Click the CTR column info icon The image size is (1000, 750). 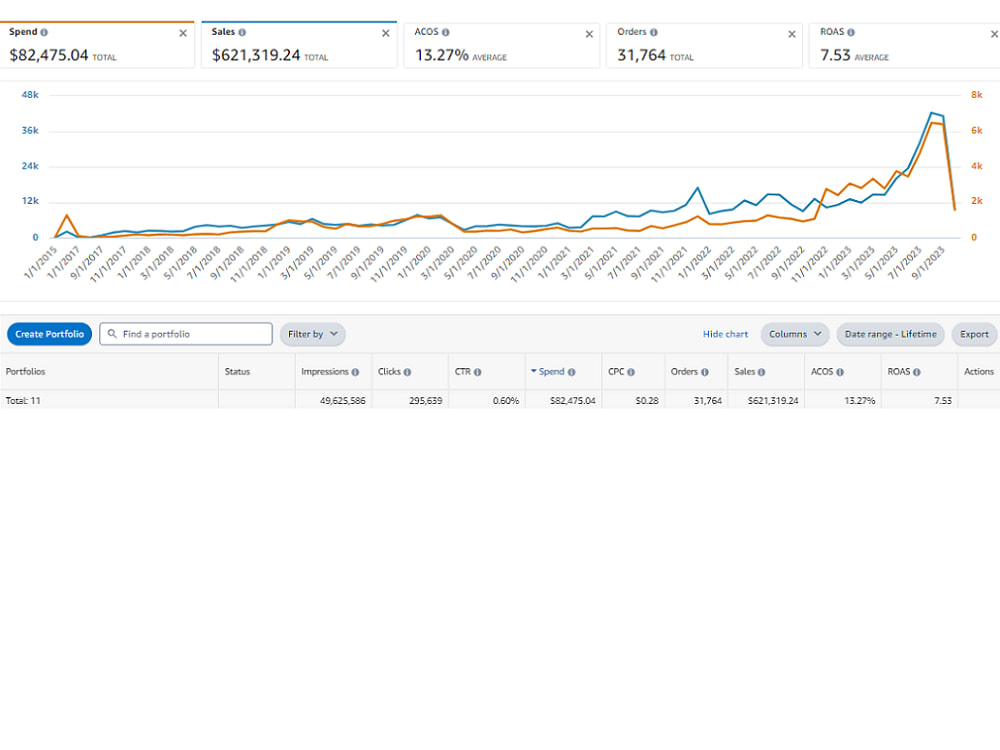click(477, 372)
